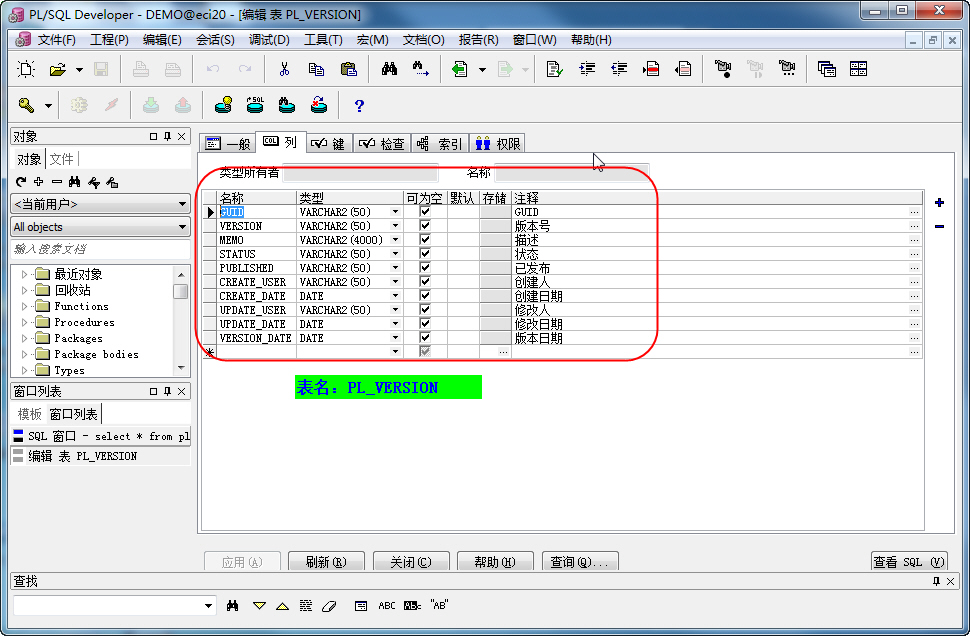Screen dimensions: 970x636
Task: Click the blue plus to add a column
Action: [x=939, y=202]
